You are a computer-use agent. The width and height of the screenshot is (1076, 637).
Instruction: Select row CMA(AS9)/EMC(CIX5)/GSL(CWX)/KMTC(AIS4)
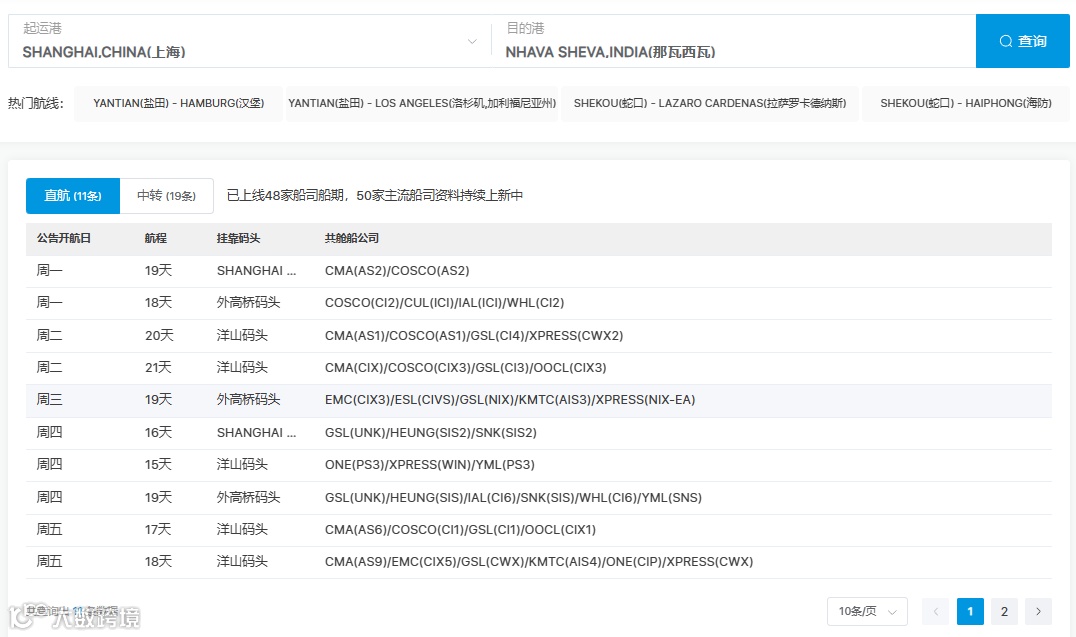(539, 562)
